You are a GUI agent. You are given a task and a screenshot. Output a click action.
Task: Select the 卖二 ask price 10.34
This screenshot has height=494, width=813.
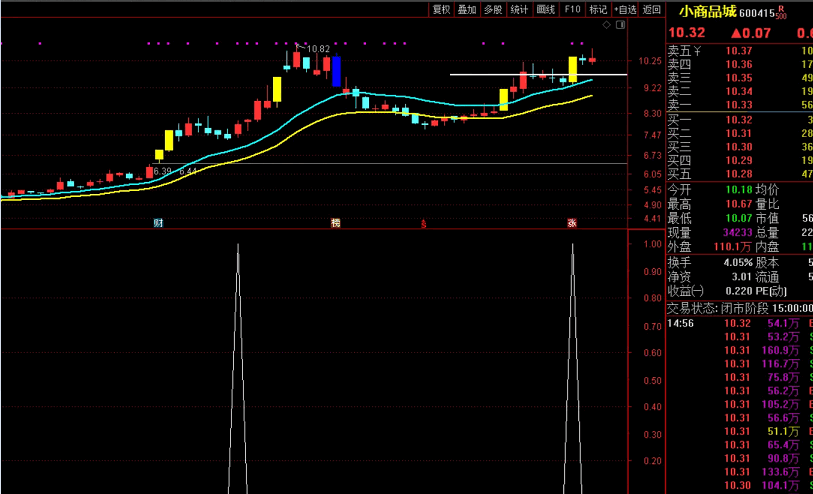pyautogui.click(x=739, y=91)
